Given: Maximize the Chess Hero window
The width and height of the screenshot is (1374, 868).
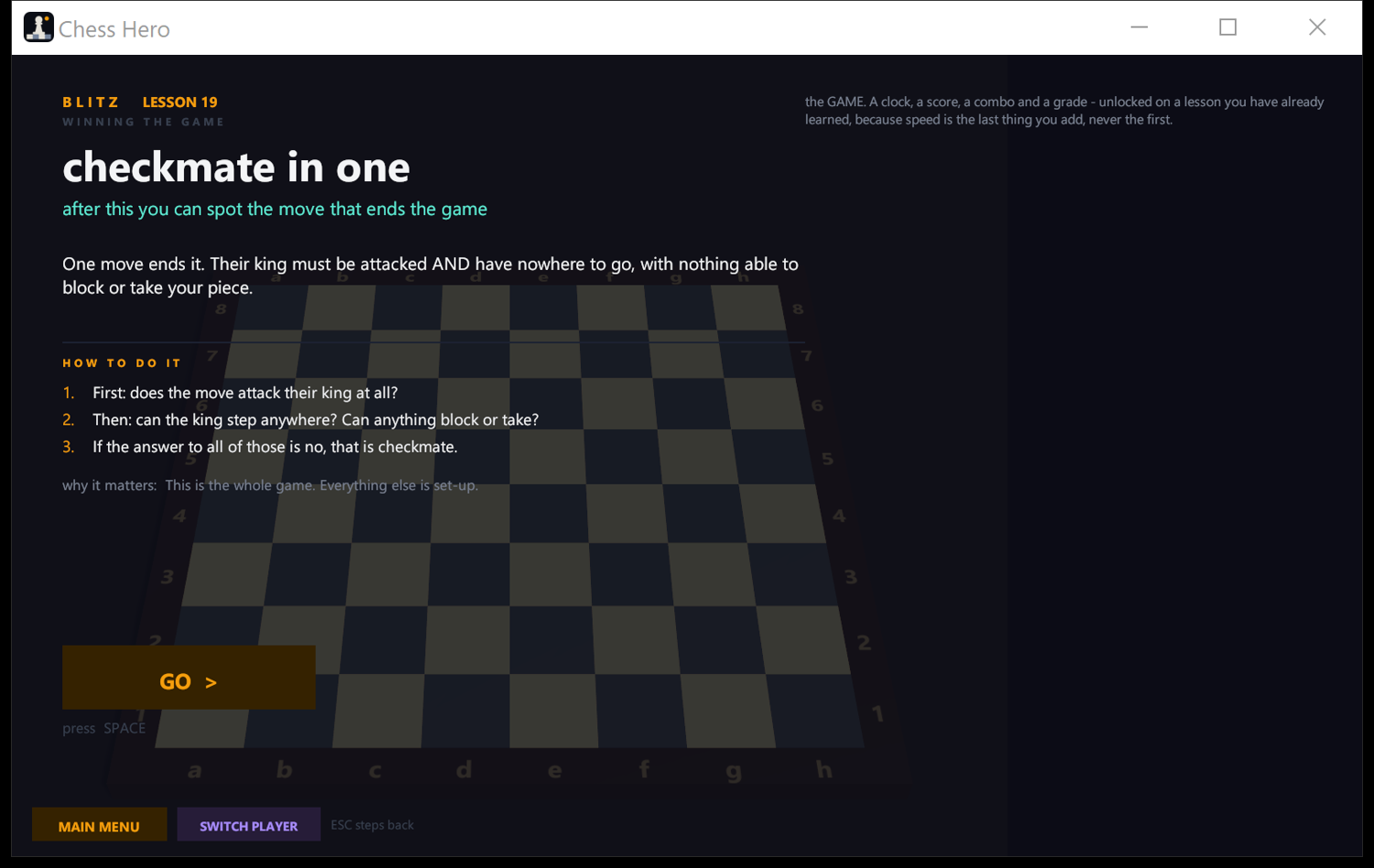Looking at the screenshot, I should [1227, 27].
